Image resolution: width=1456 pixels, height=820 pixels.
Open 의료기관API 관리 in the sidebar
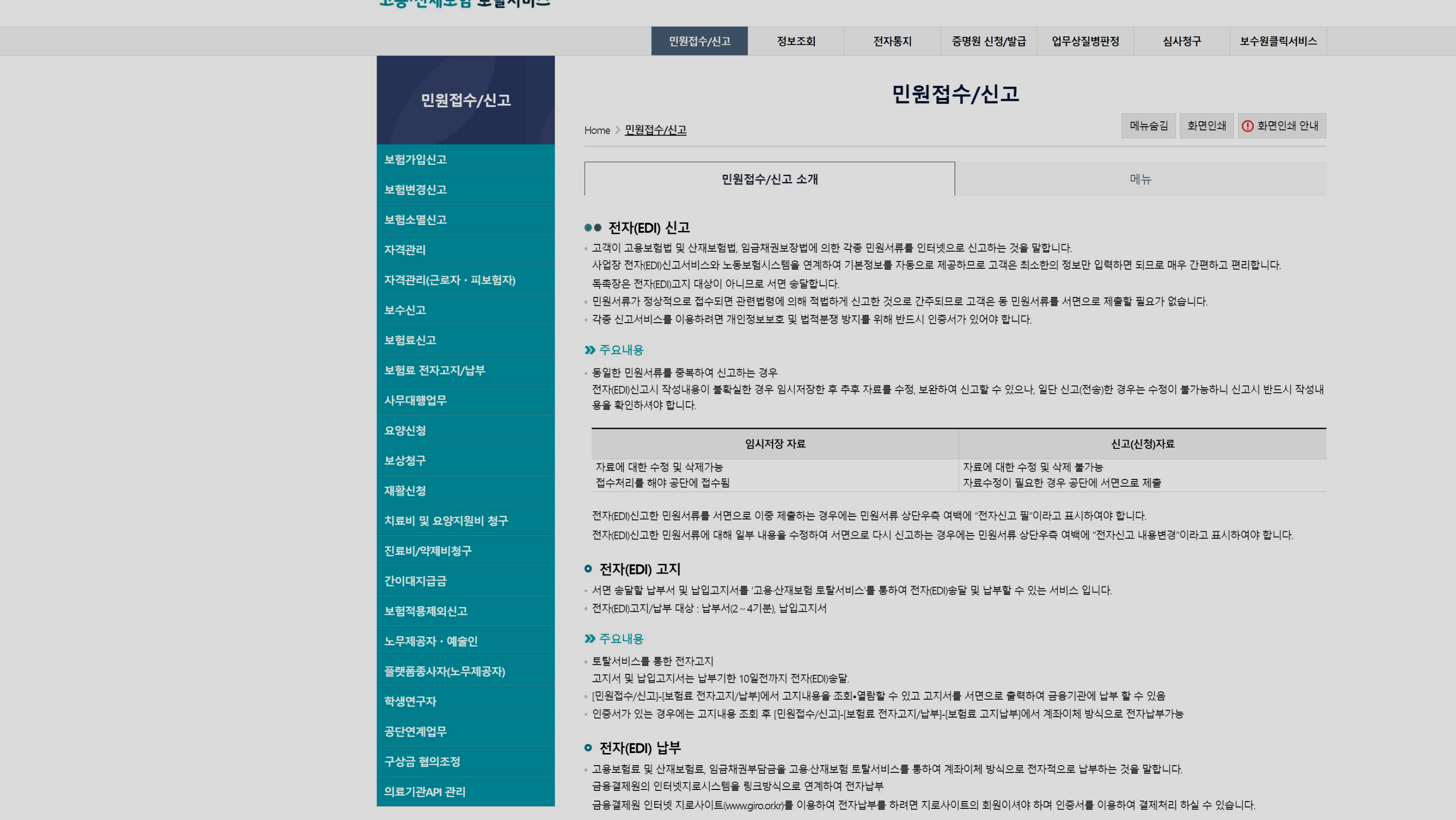tap(425, 791)
